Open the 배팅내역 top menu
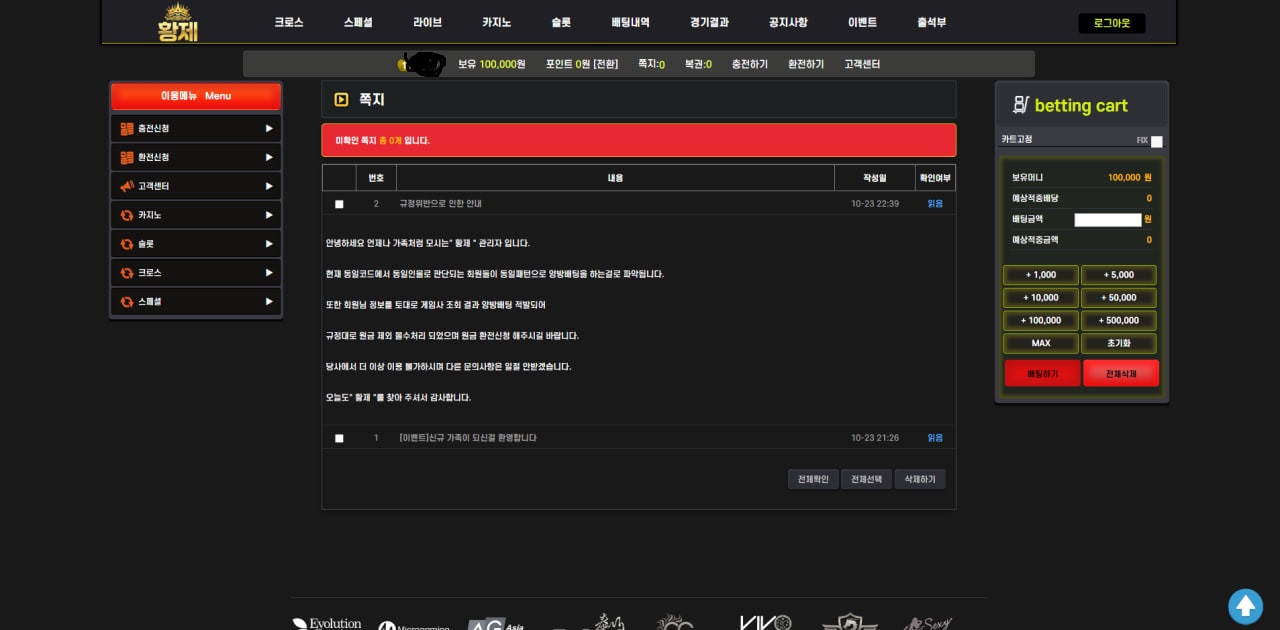 [x=630, y=22]
